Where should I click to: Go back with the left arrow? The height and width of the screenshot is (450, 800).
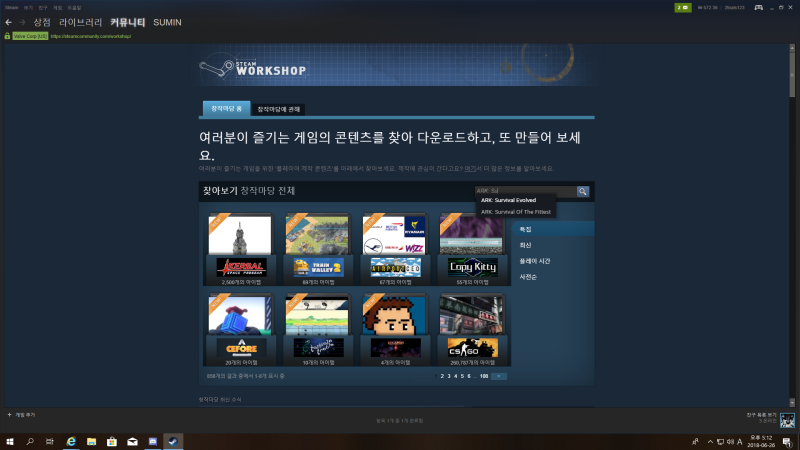(8, 22)
